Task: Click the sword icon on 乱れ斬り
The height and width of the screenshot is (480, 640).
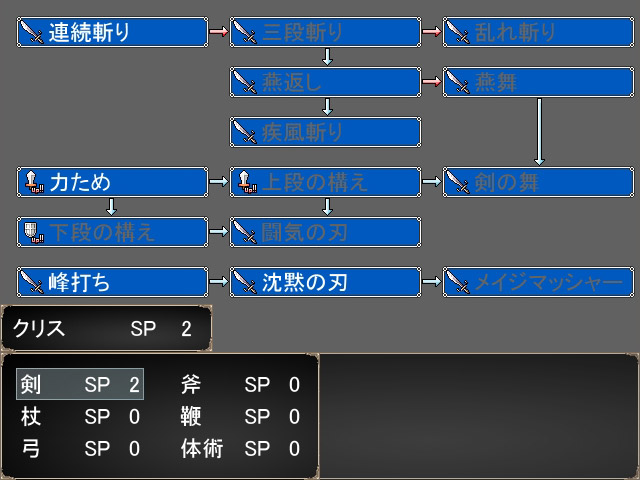Action: click(458, 32)
